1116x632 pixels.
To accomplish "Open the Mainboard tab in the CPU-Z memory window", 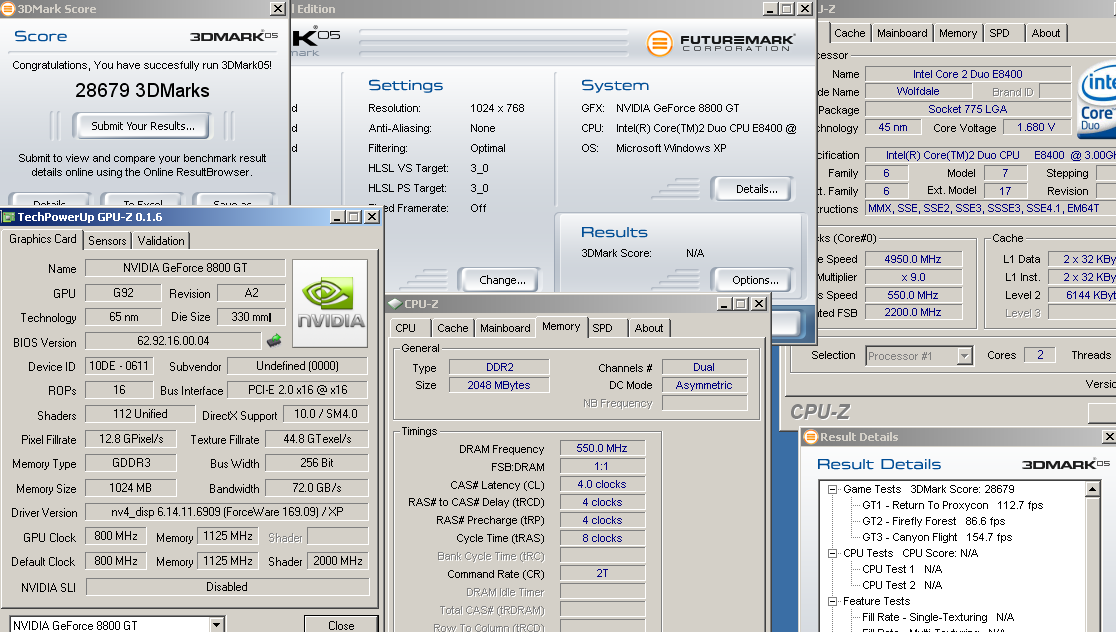I will click(505, 328).
